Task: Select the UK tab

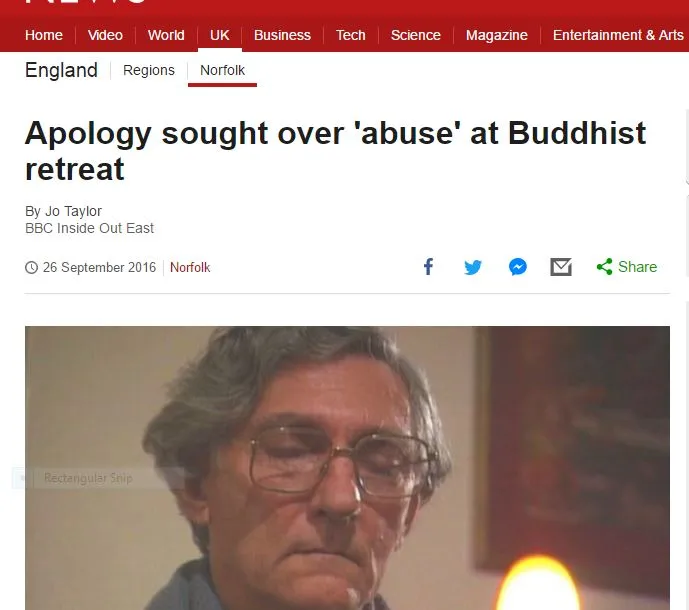Action: pyautogui.click(x=219, y=35)
